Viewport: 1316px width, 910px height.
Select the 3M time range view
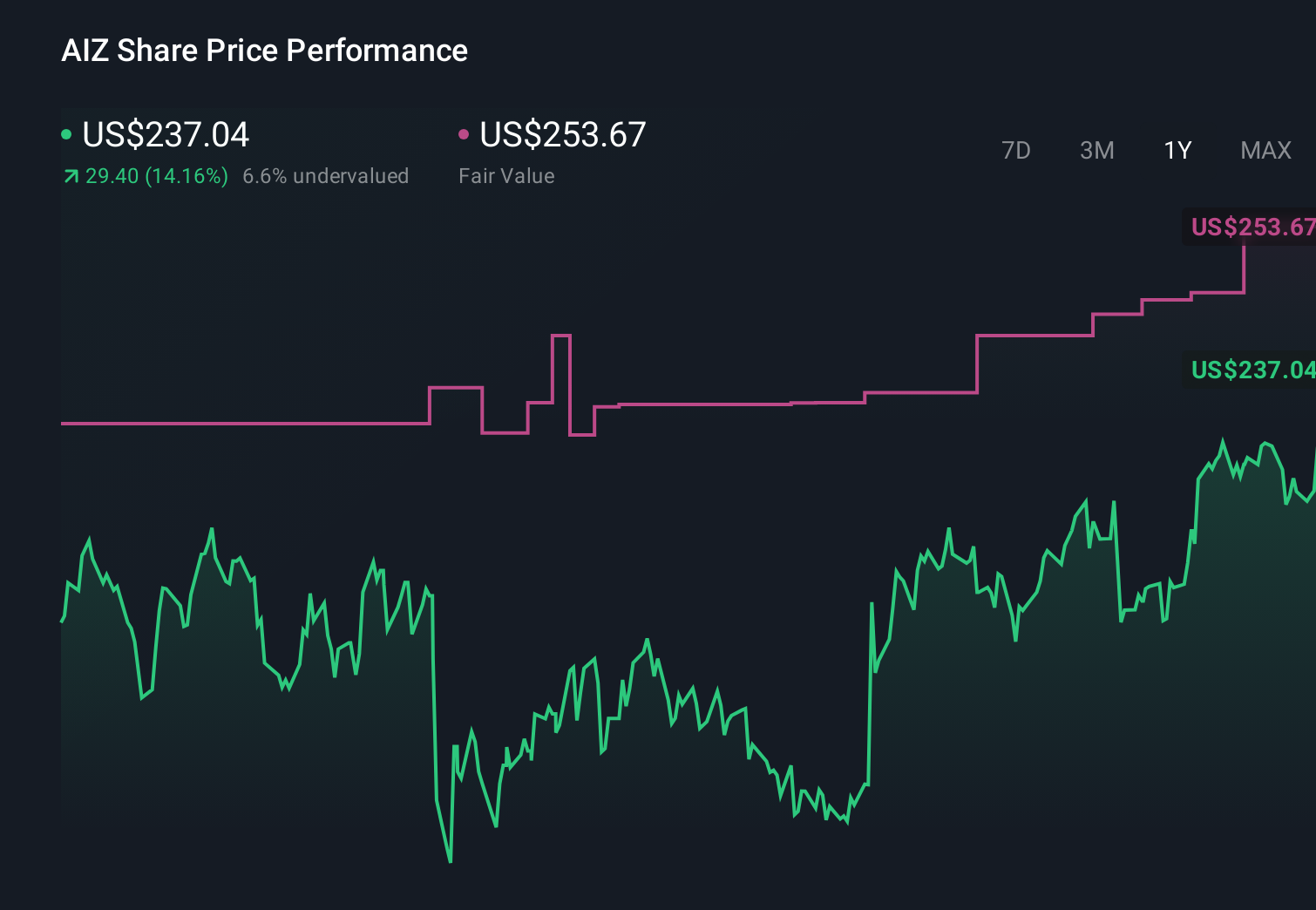pos(1097,150)
